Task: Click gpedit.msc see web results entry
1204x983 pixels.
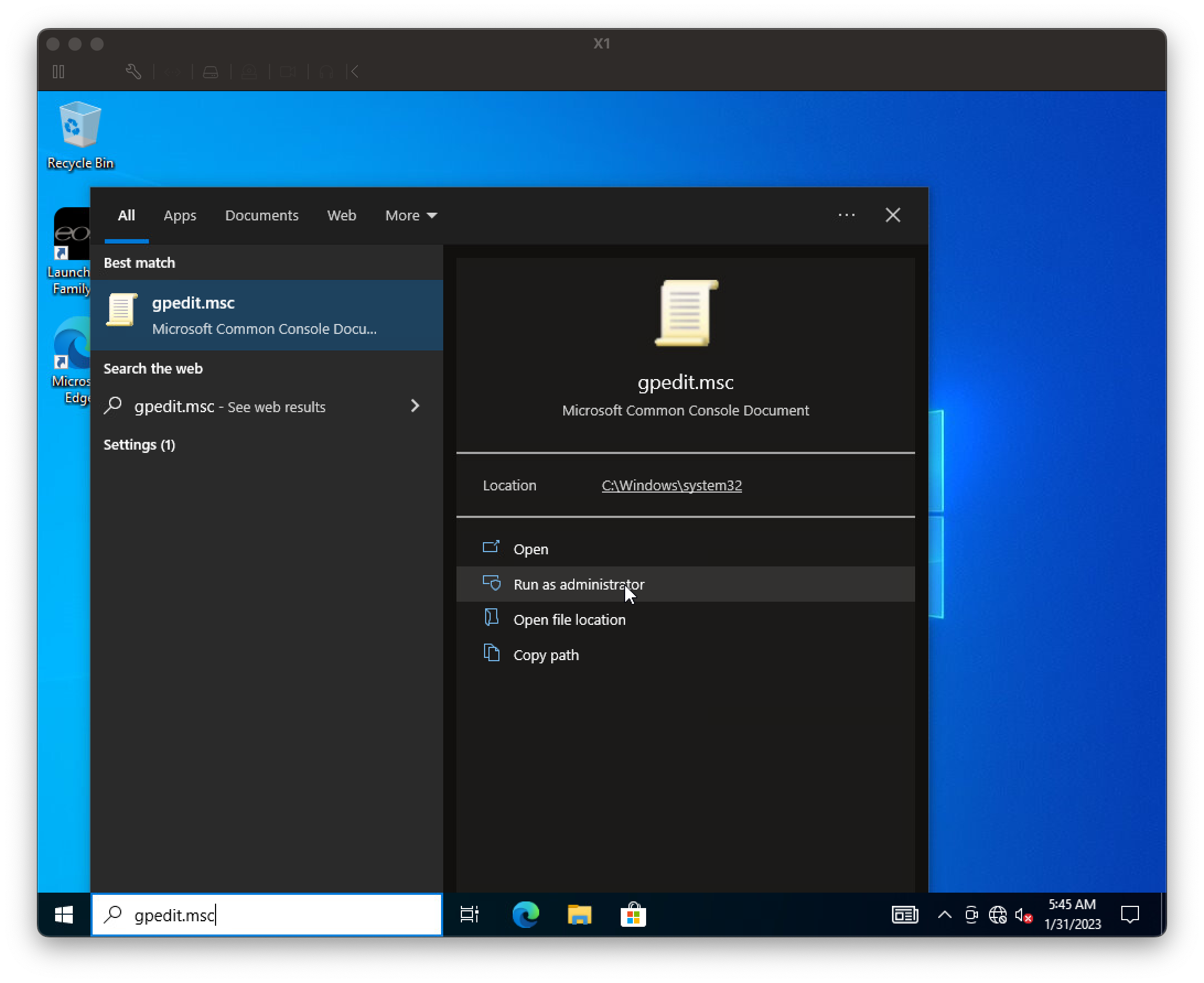Action: point(229,407)
